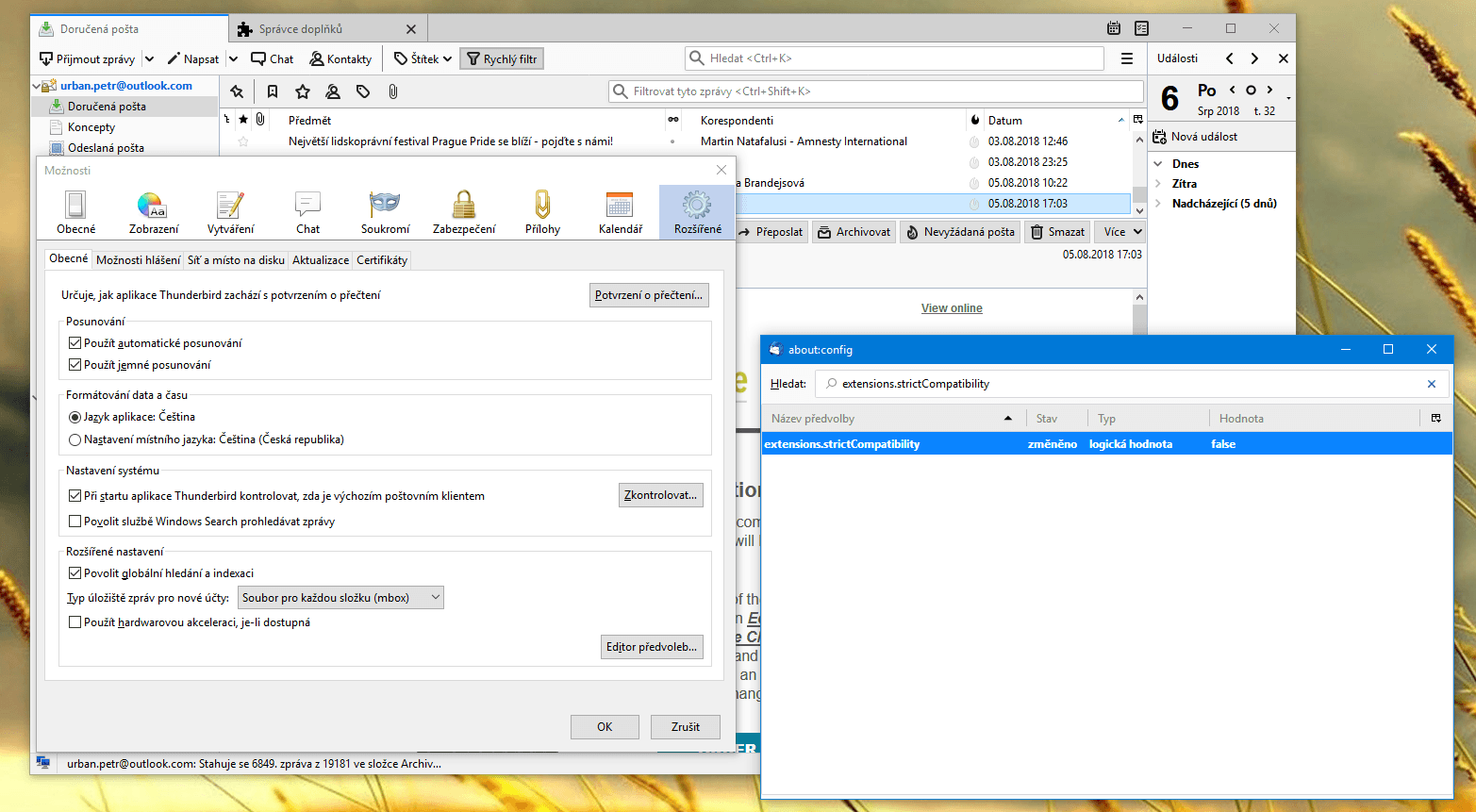Expand the Nadcházející (5 dnů) section

pos(1158,204)
